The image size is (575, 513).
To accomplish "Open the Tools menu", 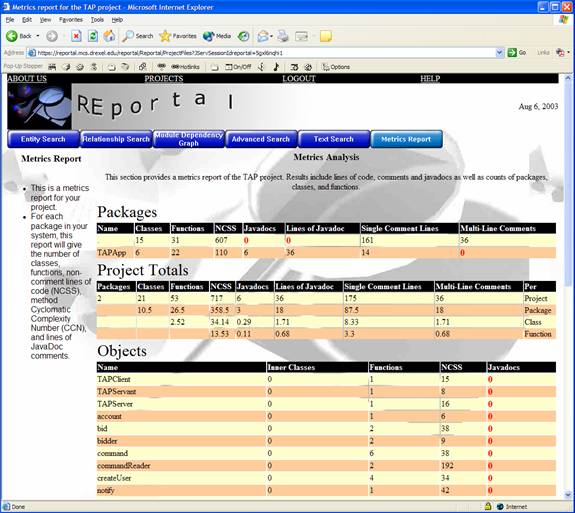I will [x=97, y=20].
